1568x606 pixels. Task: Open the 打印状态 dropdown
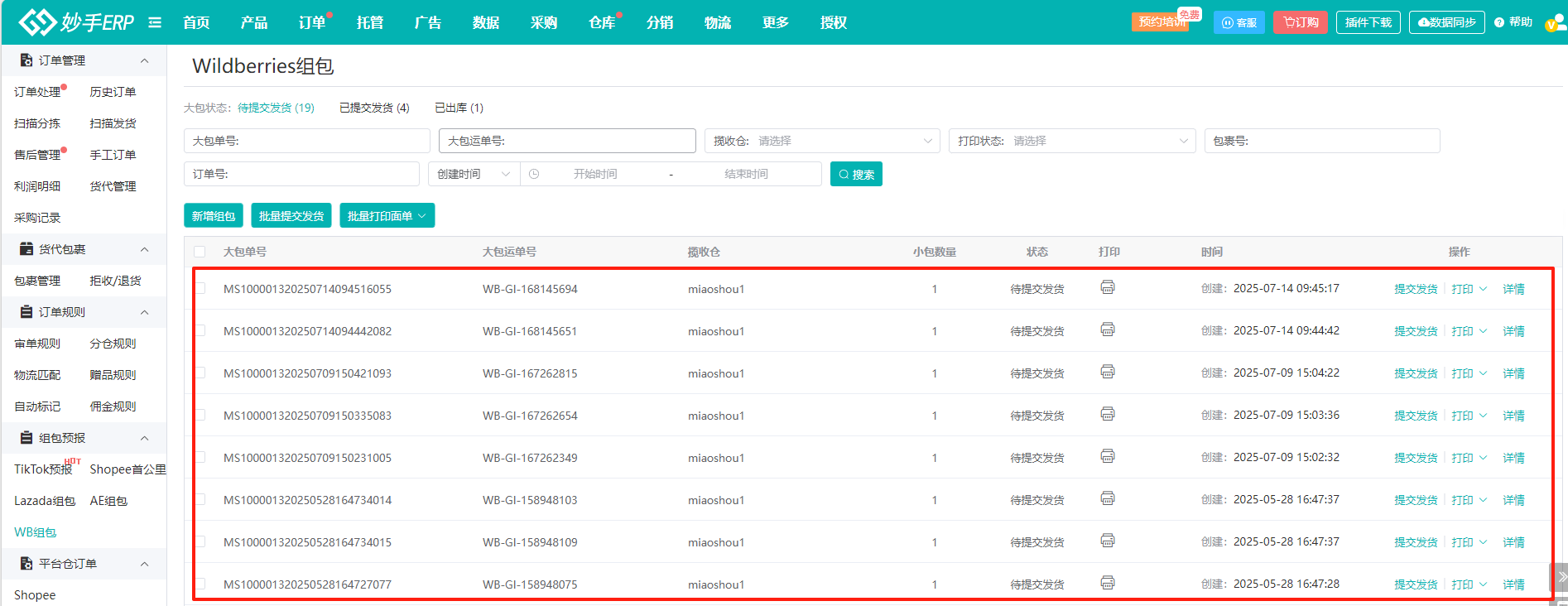pyautogui.click(x=1072, y=141)
